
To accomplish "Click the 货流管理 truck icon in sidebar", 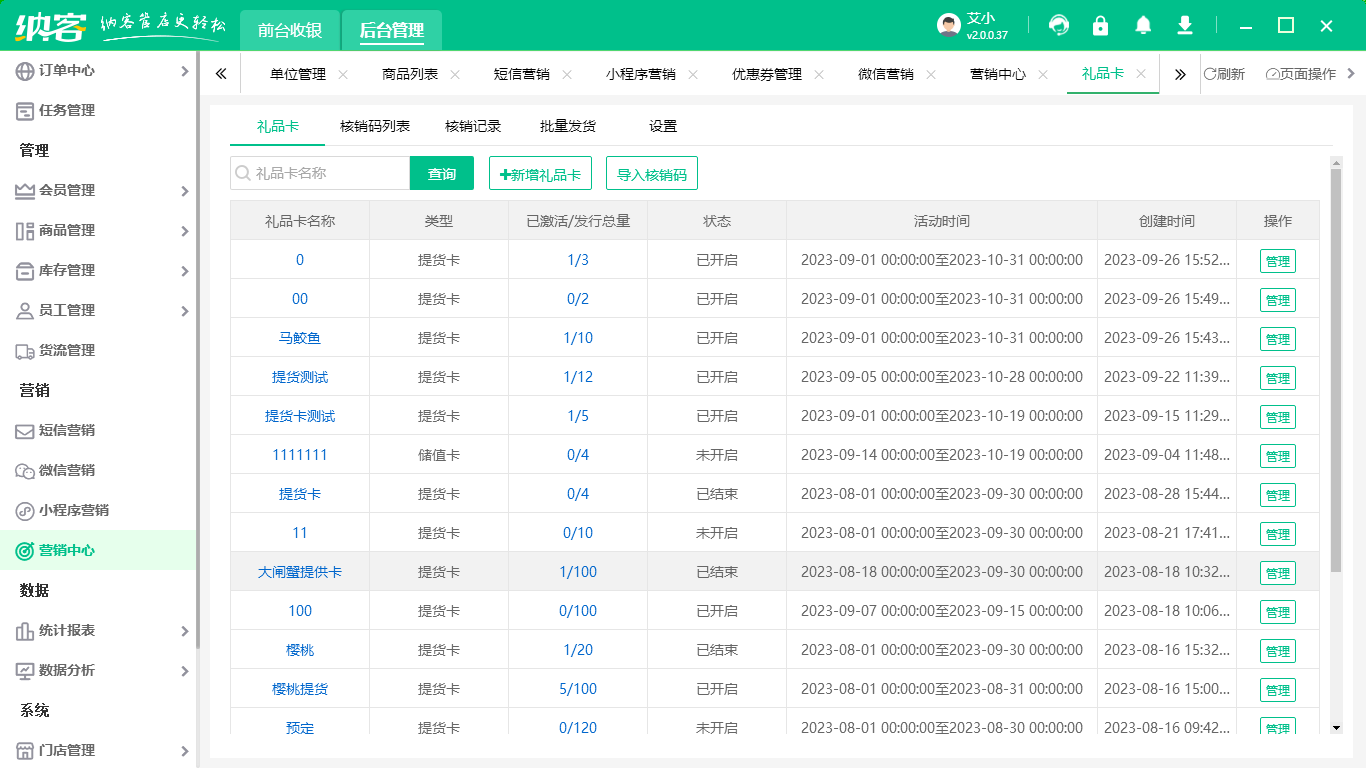I will click(25, 351).
